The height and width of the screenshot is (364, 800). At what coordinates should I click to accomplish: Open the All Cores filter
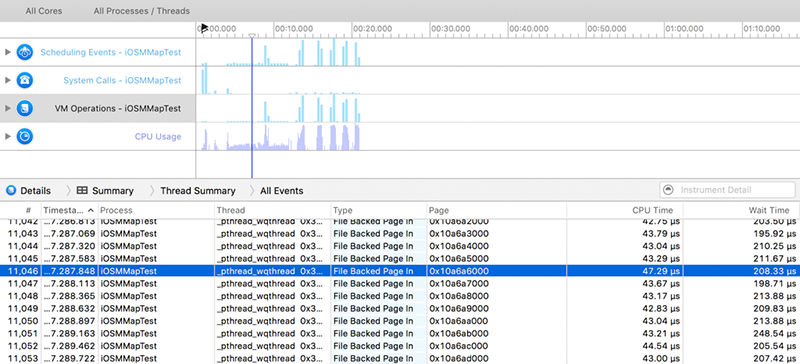(44, 11)
